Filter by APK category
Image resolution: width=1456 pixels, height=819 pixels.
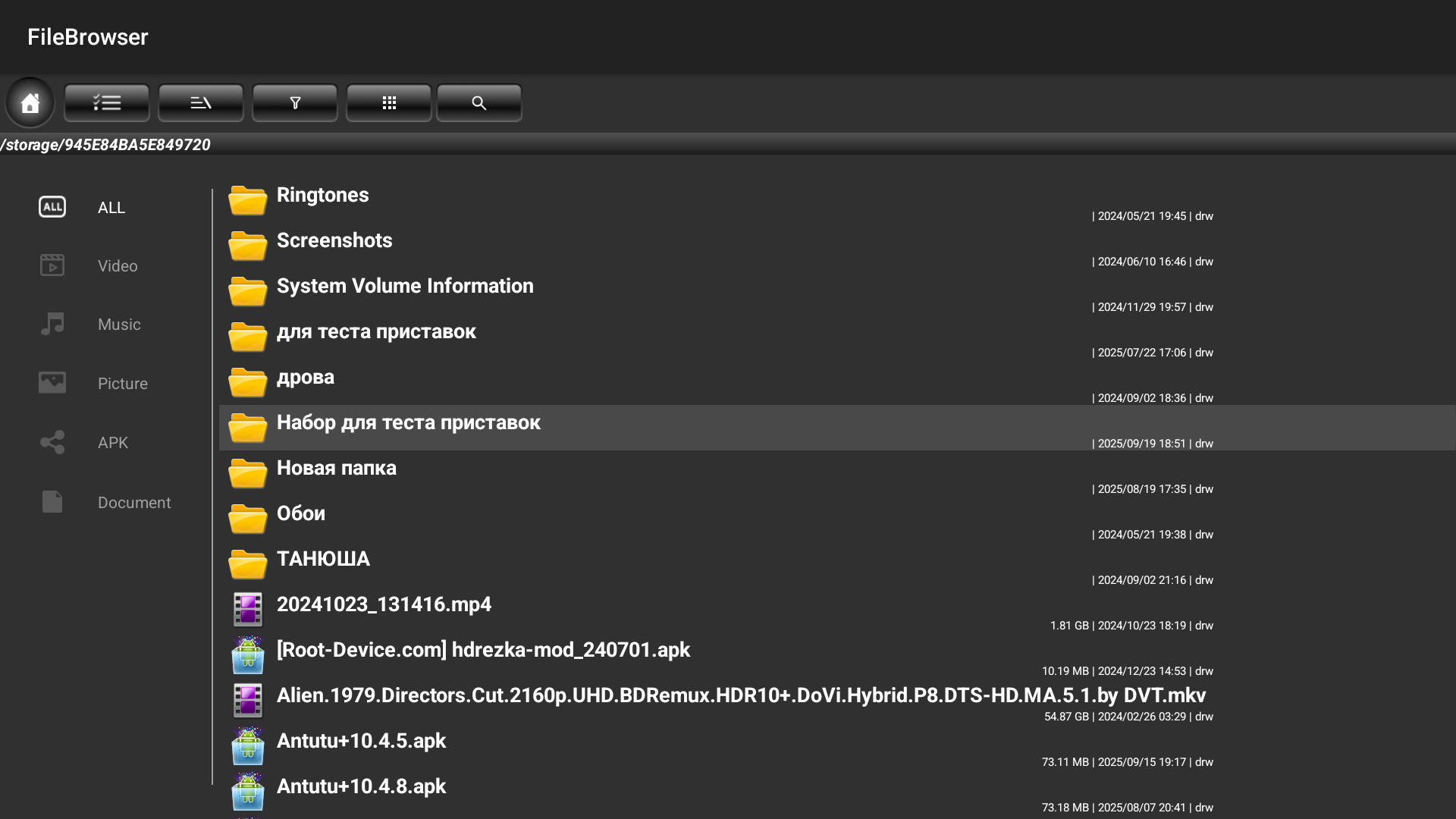pos(112,443)
